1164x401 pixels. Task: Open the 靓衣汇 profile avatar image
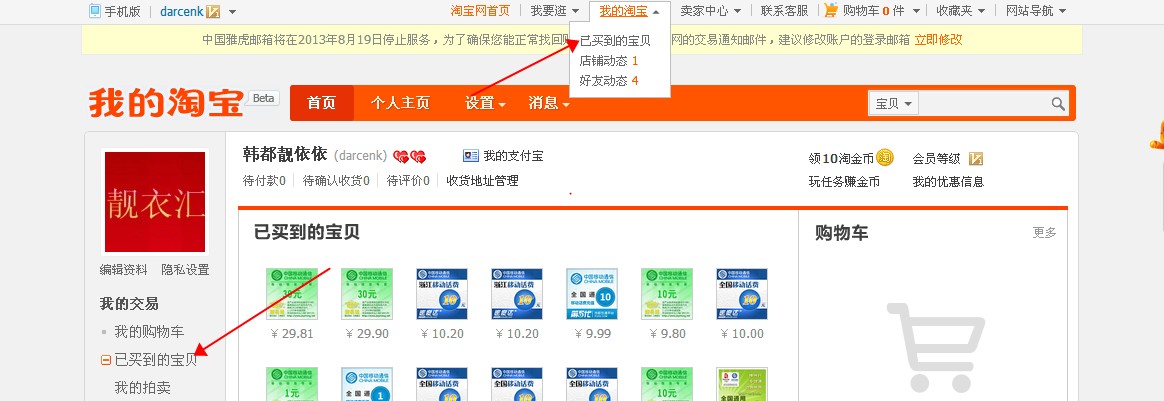154,202
